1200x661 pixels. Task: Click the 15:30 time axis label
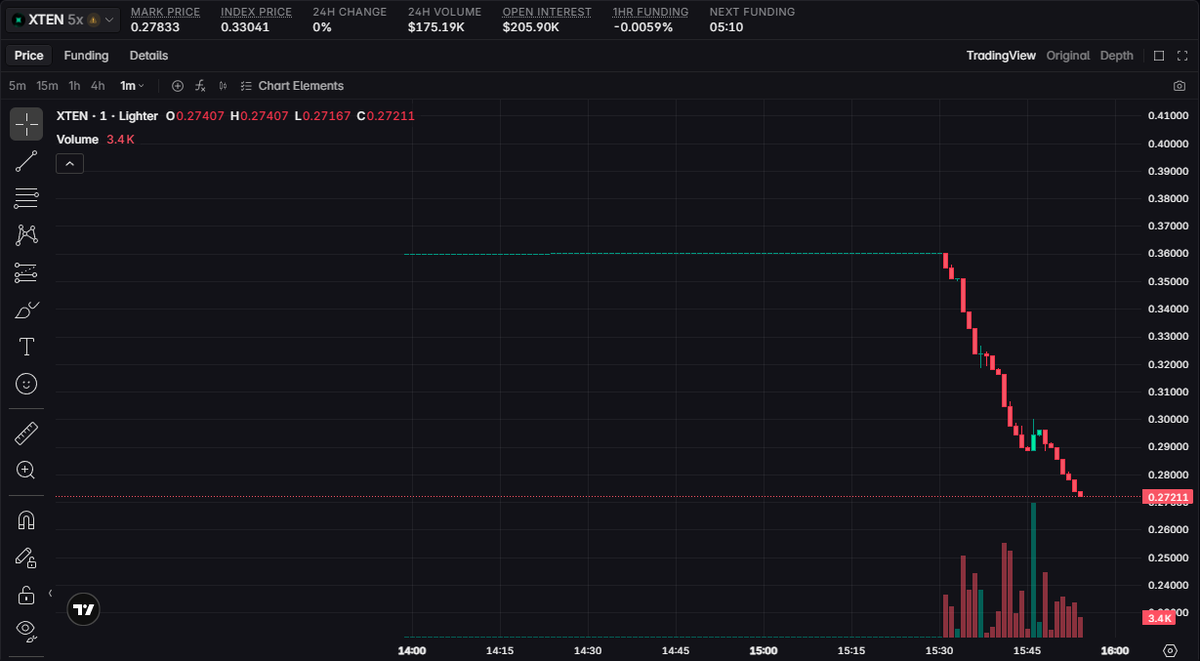pyautogui.click(x=940, y=650)
